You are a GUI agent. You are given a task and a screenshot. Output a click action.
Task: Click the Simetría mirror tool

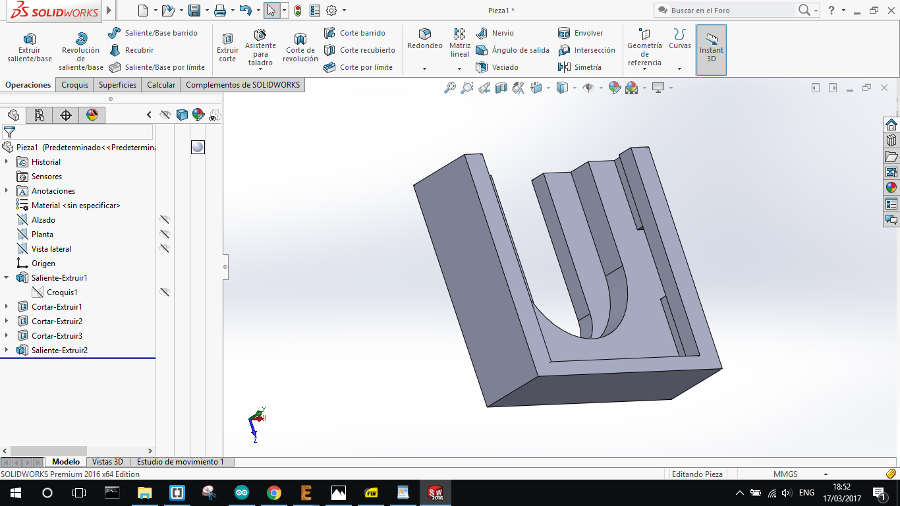point(580,67)
